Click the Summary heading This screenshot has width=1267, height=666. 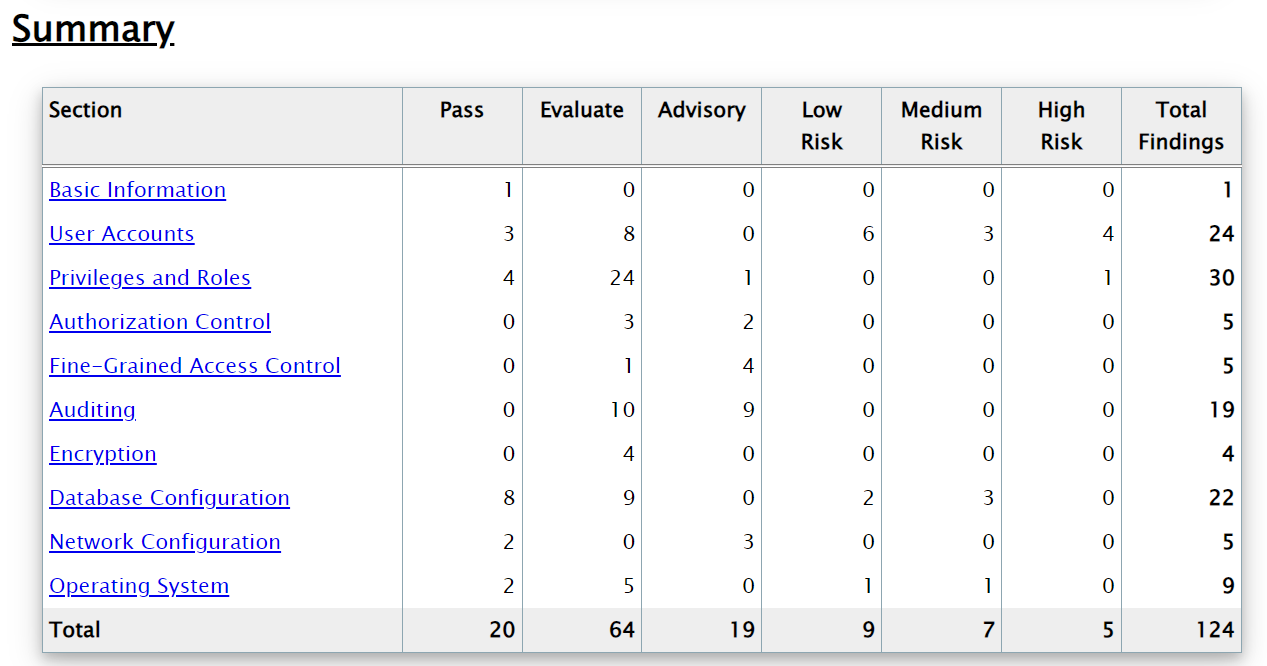coord(93,29)
